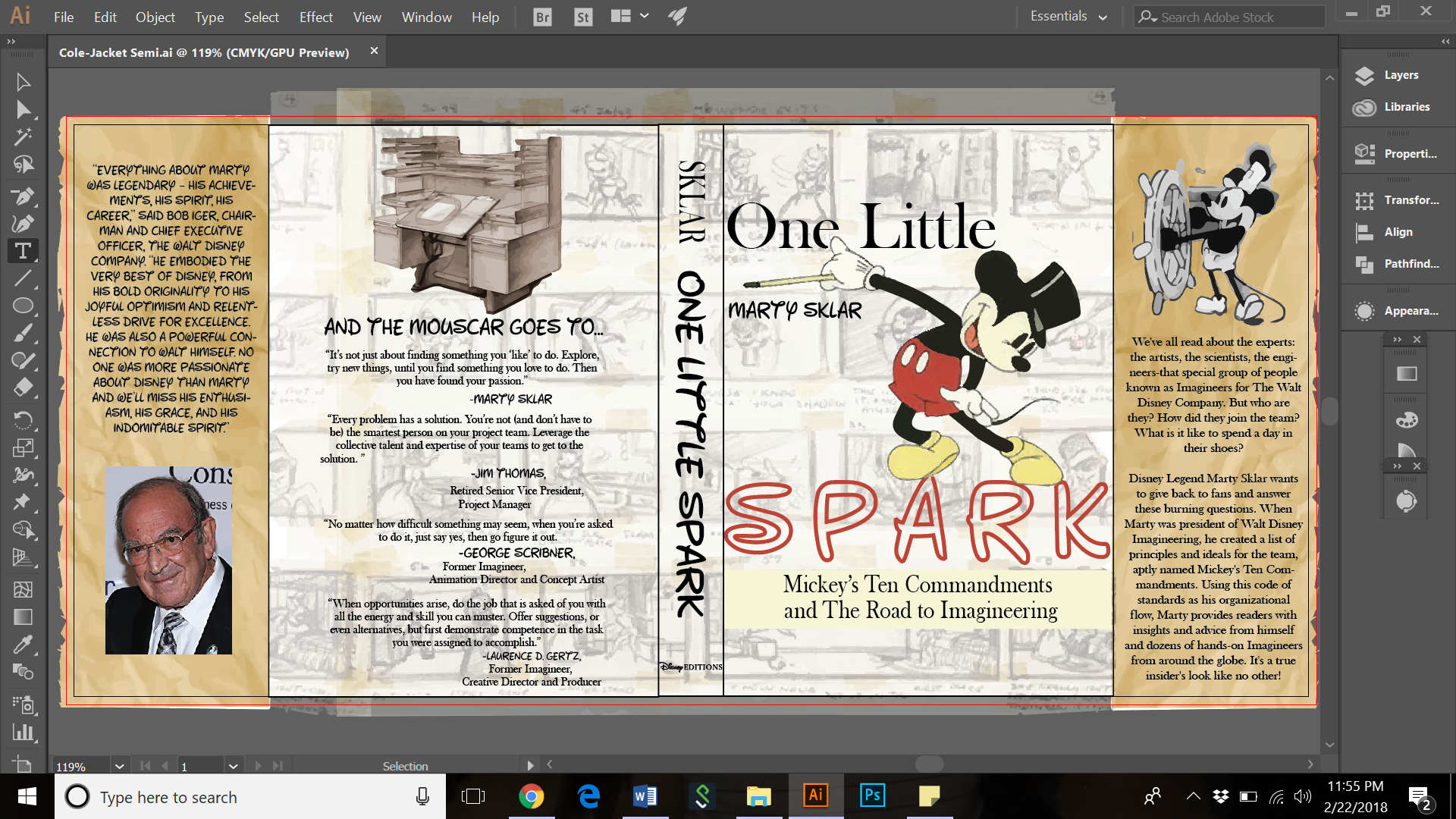This screenshot has height=819, width=1456.
Task: Pick the Eyedropper tool
Action: tap(23, 645)
